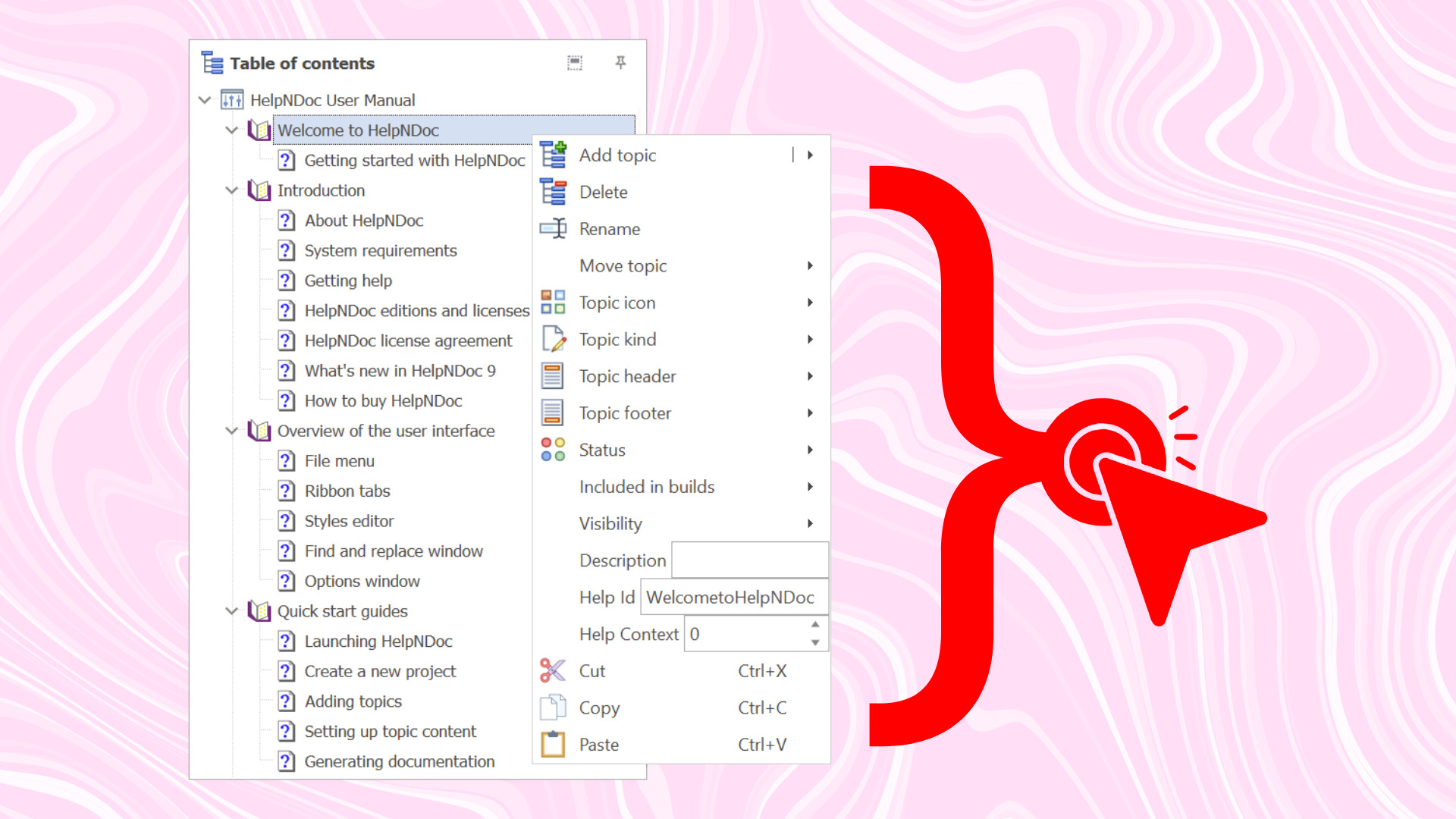Image resolution: width=1456 pixels, height=819 pixels.
Task: Click the Copy pages icon
Action: 554,708
